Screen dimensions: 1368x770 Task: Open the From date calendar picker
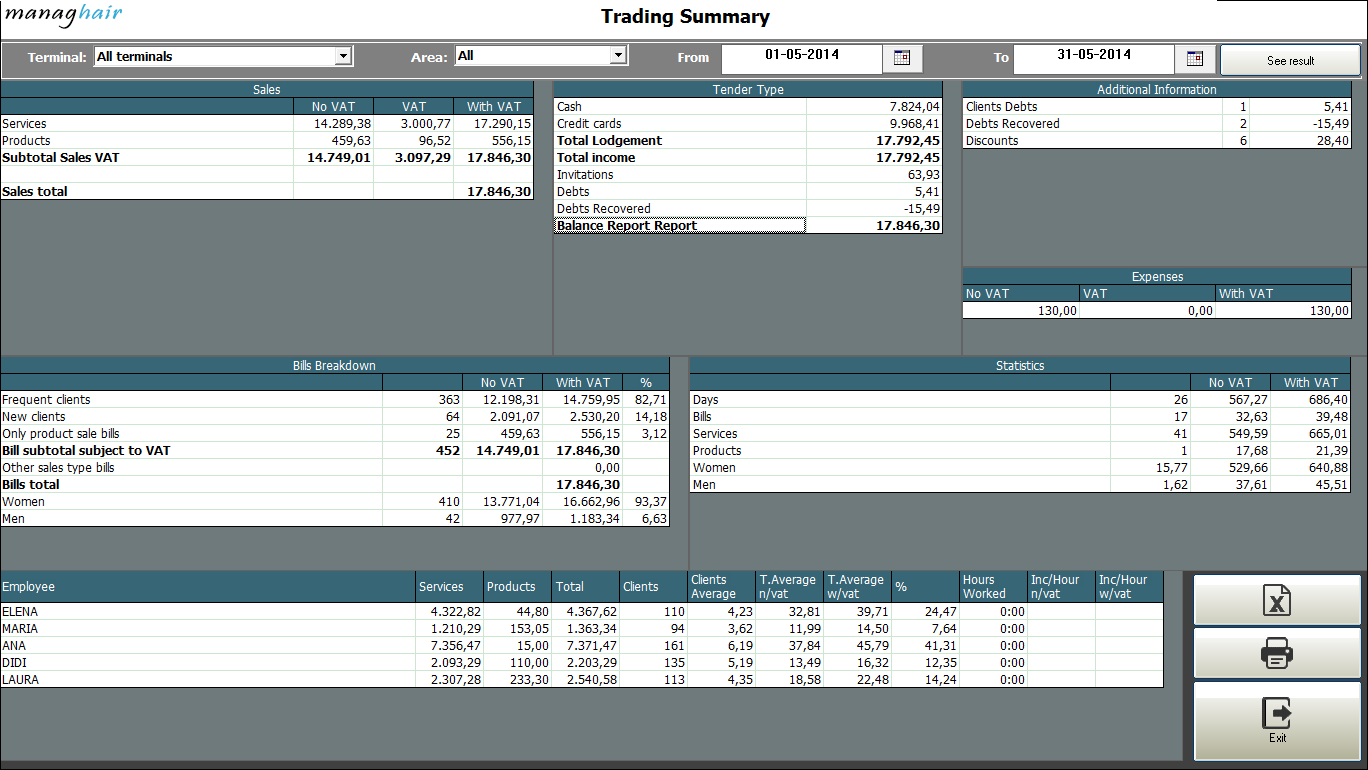(x=901, y=58)
